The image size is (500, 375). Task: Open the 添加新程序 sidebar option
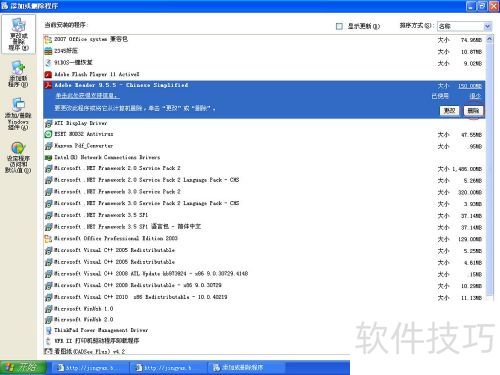(x=18, y=74)
